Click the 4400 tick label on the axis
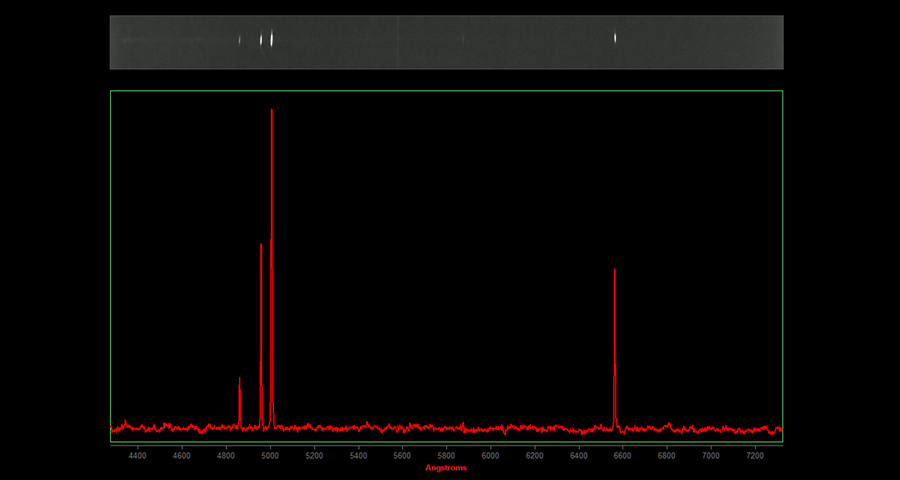The image size is (900, 480). click(x=138, y=455)
